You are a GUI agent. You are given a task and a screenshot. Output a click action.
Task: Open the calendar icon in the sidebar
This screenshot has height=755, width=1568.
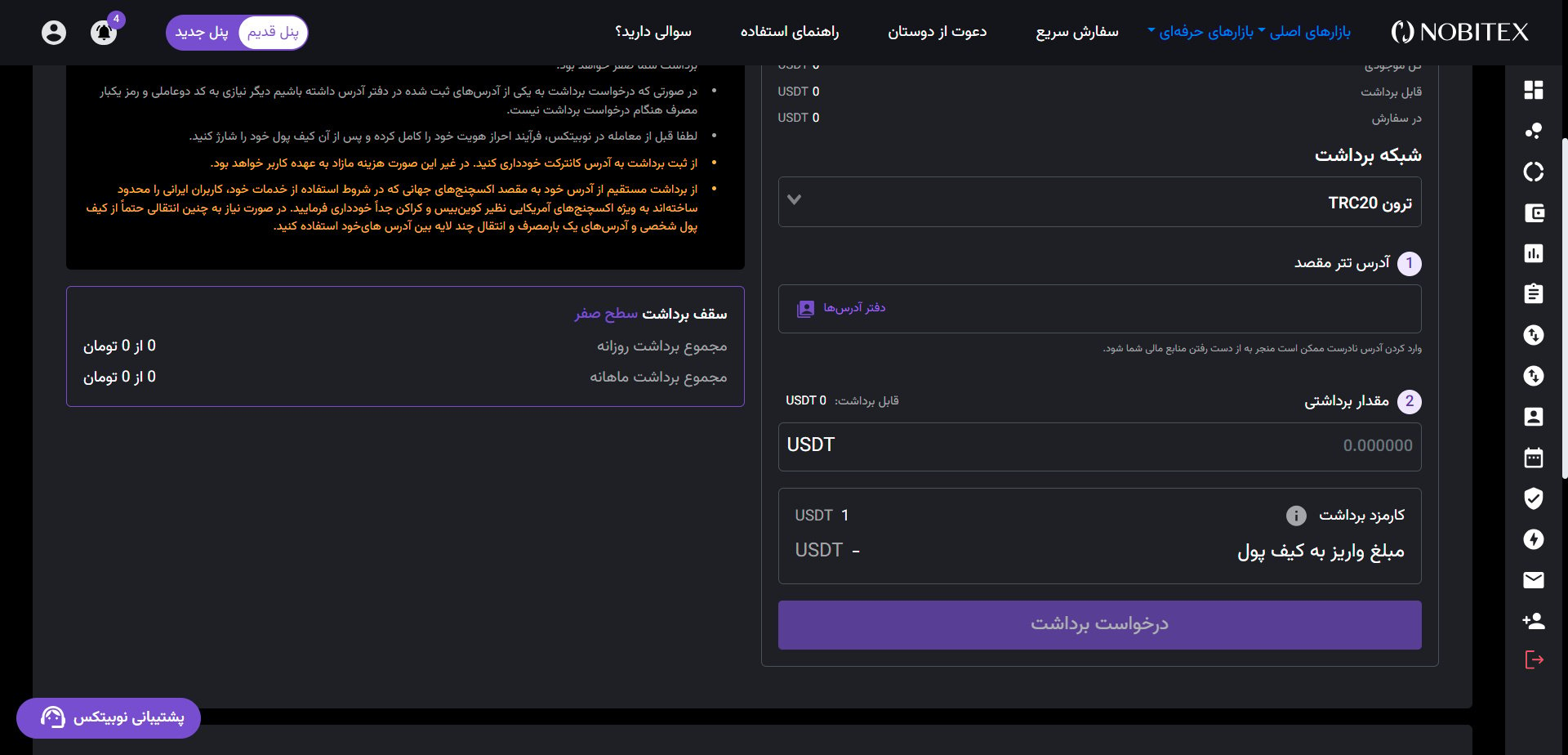click(x=1534, y=458)
